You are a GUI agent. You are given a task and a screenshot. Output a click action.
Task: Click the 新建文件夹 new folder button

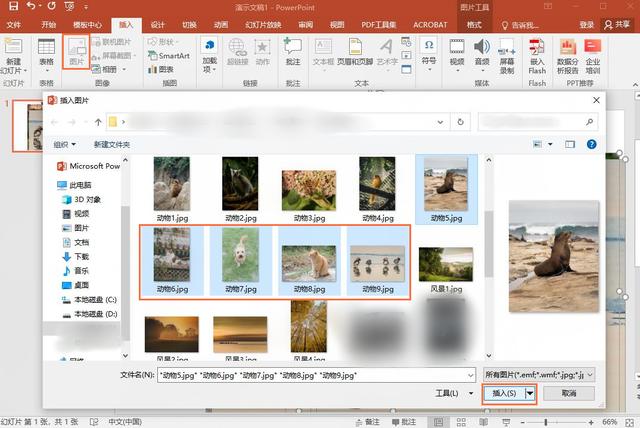pos(112,144)
